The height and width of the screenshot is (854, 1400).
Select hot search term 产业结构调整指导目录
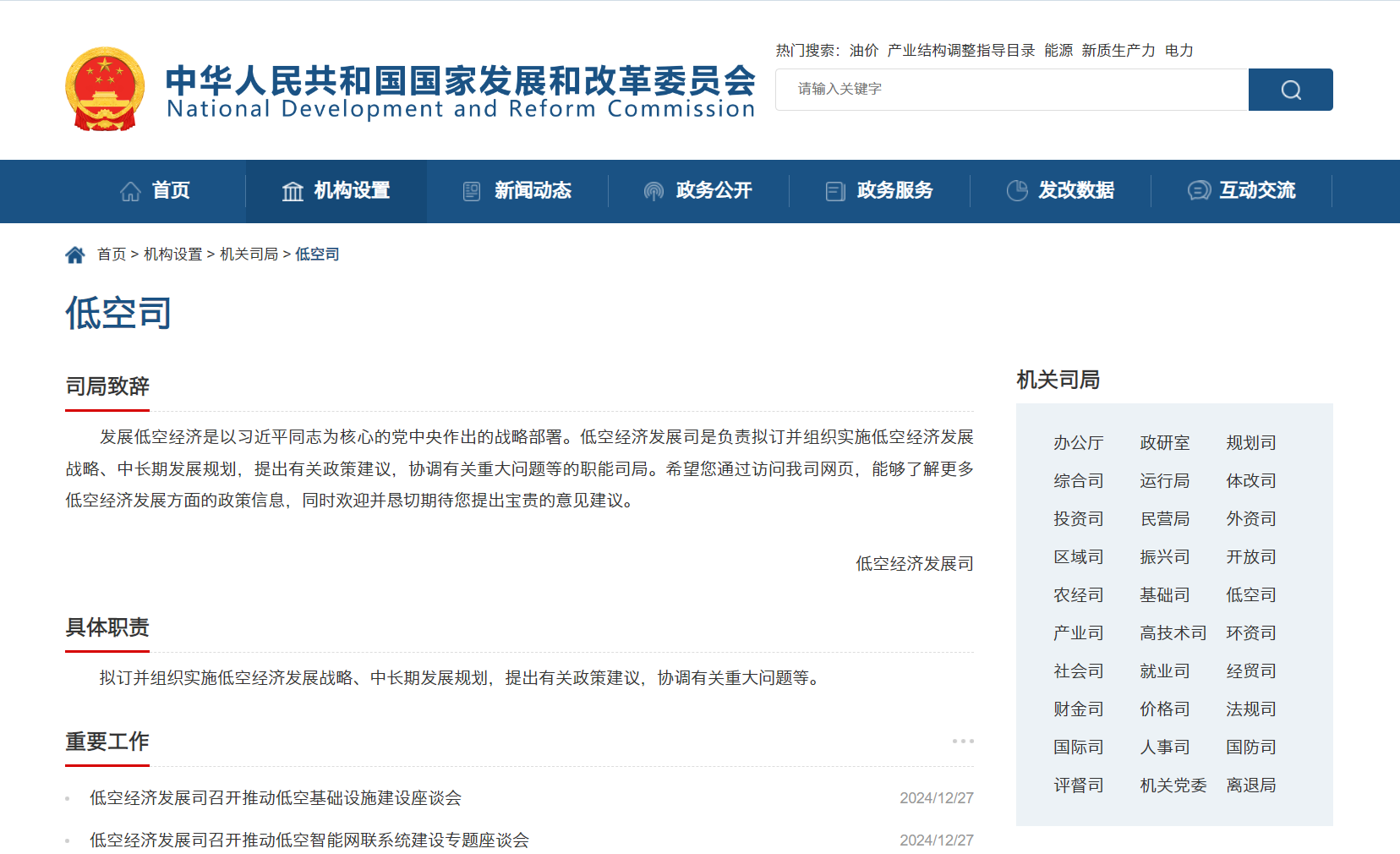click(x=961, y=51)
